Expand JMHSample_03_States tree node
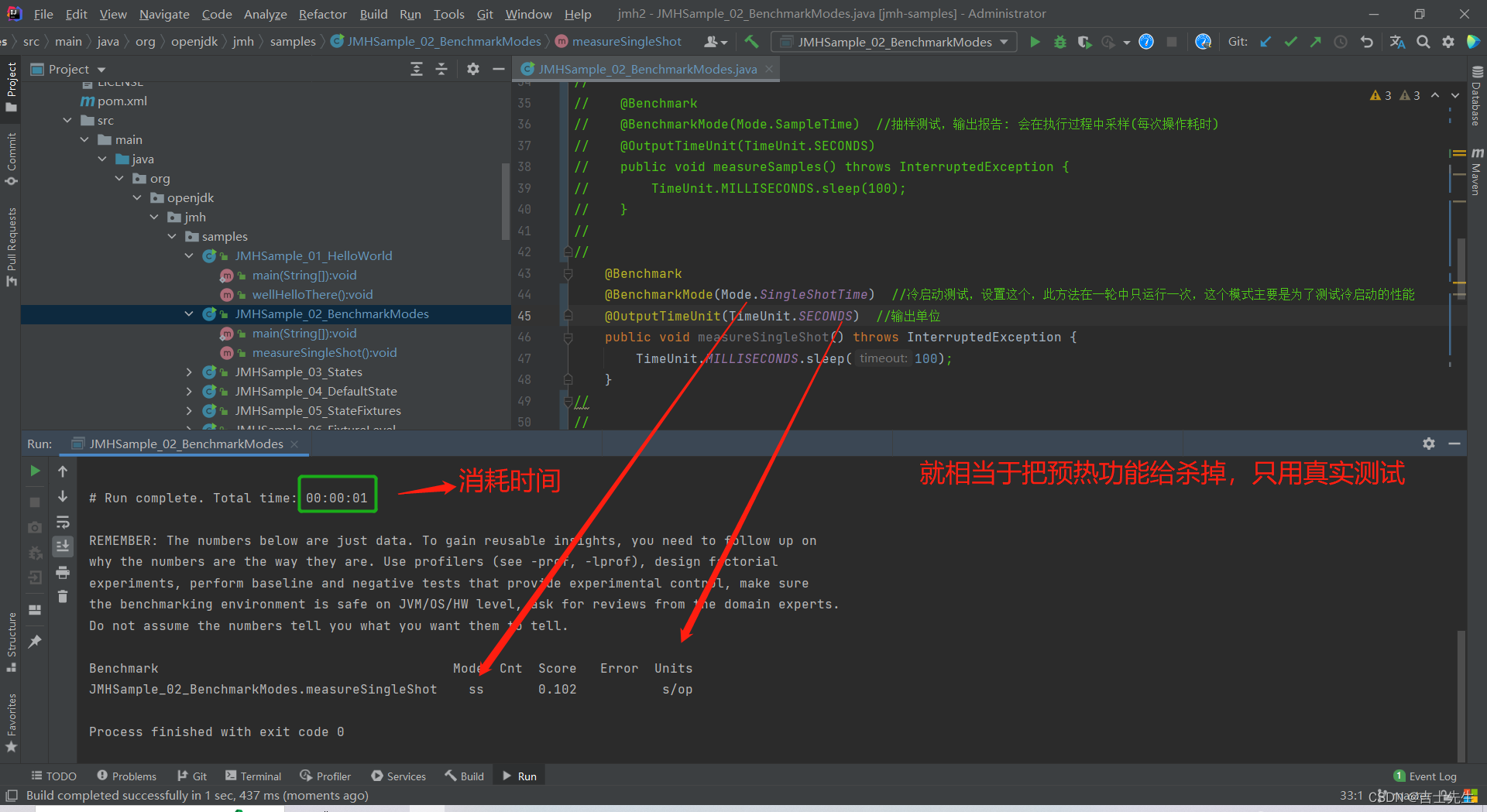This screenshot has width=1487, height=812. 189,372
